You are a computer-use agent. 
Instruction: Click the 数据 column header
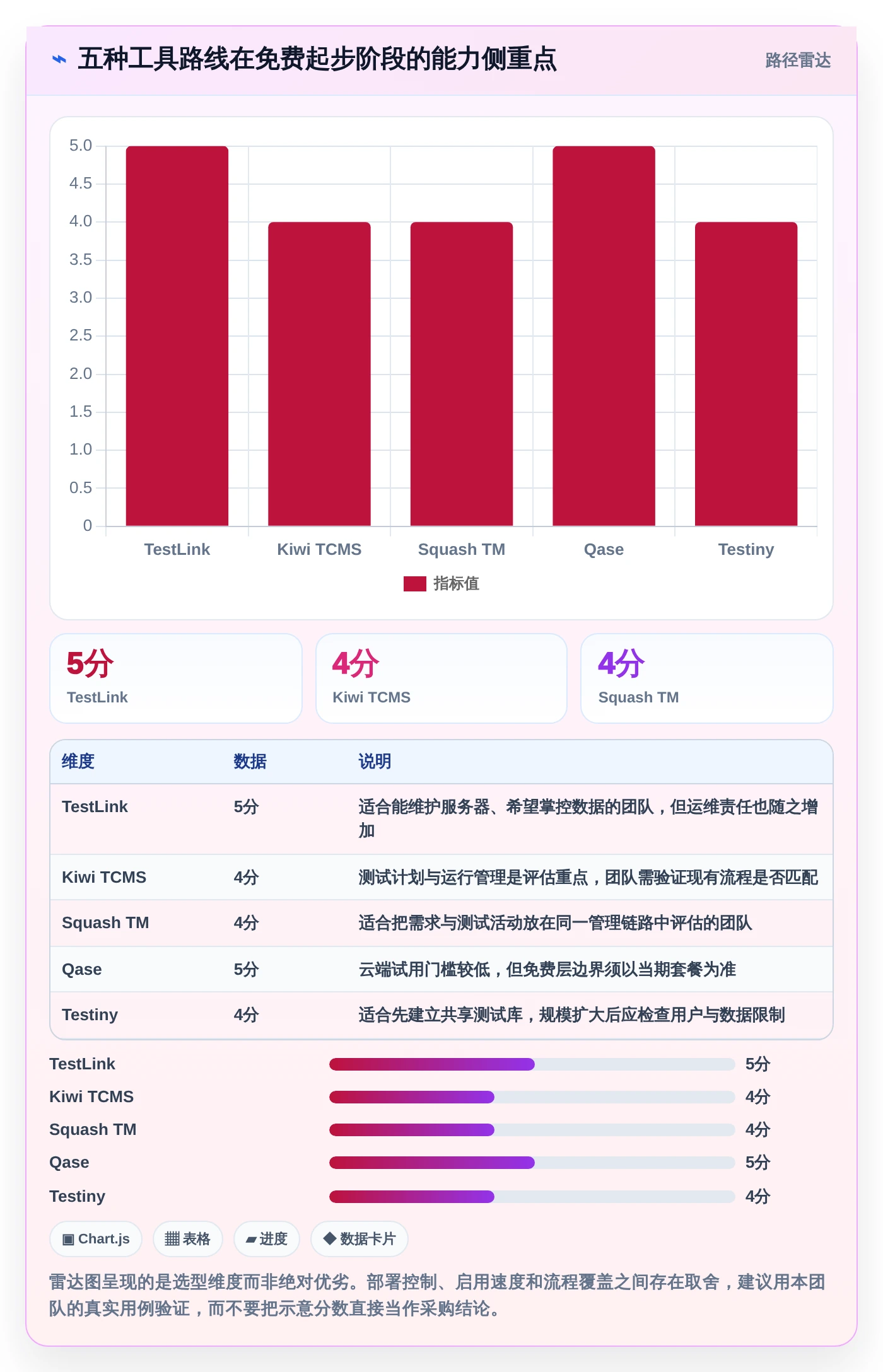[250, 762]
